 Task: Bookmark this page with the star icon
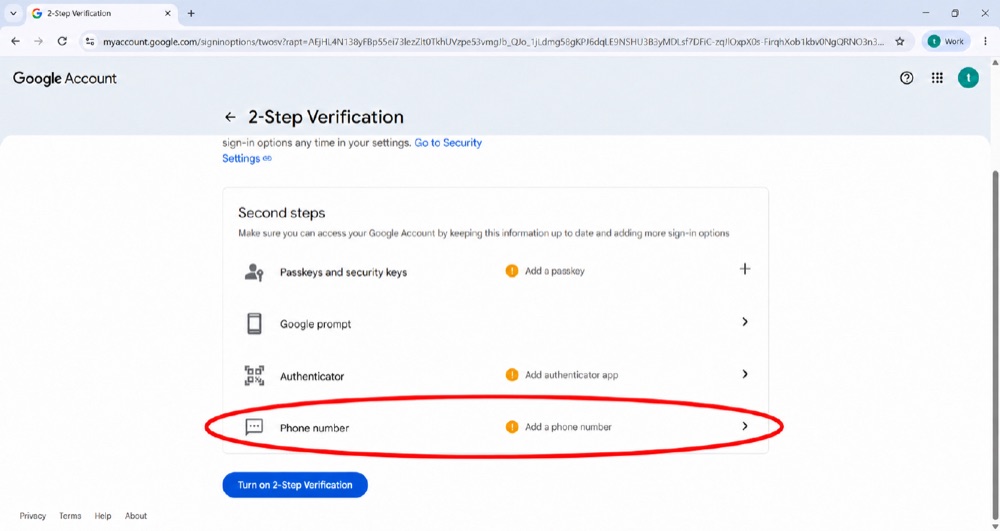pos(900,41)
